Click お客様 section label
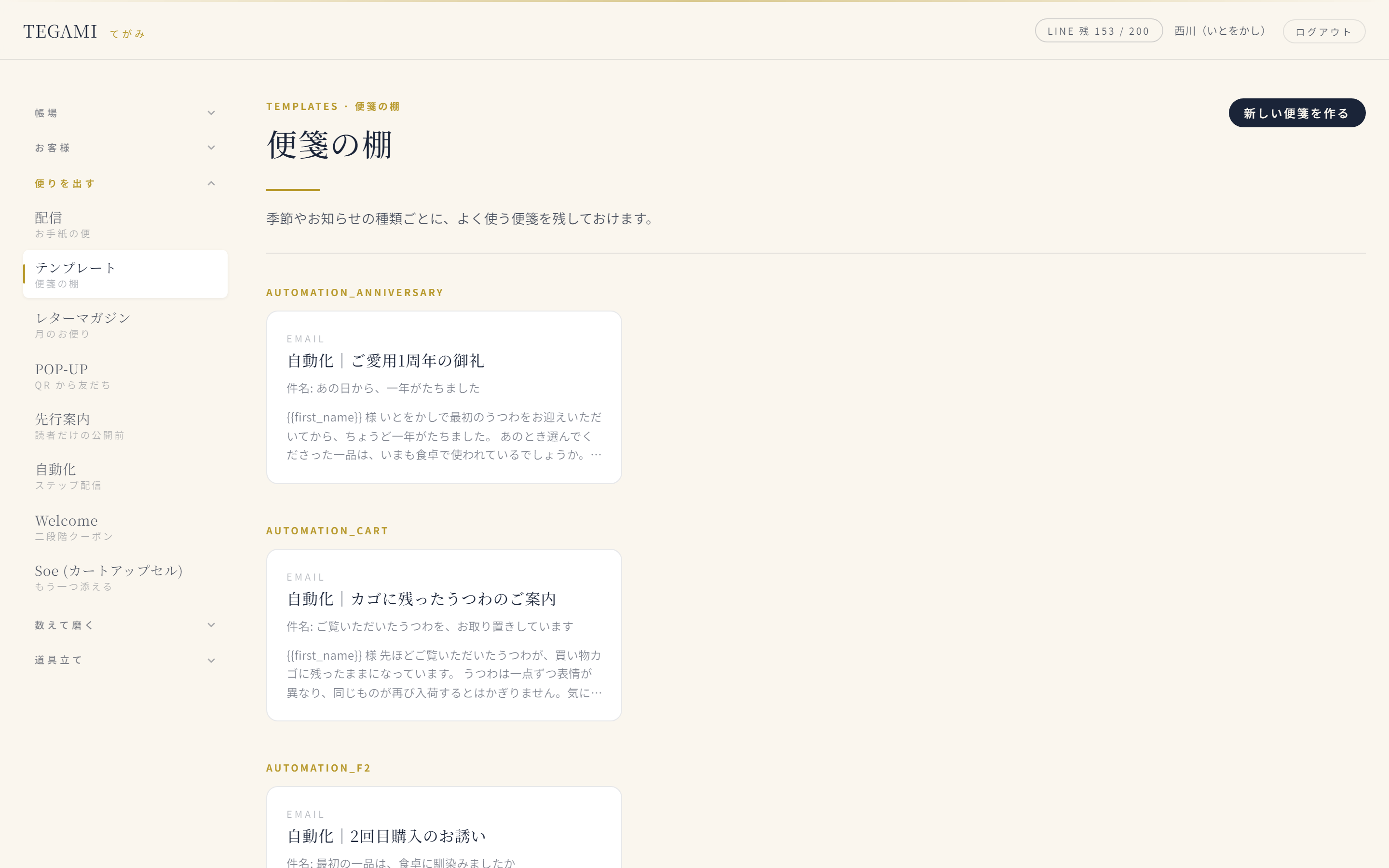 tap(52, 148)
